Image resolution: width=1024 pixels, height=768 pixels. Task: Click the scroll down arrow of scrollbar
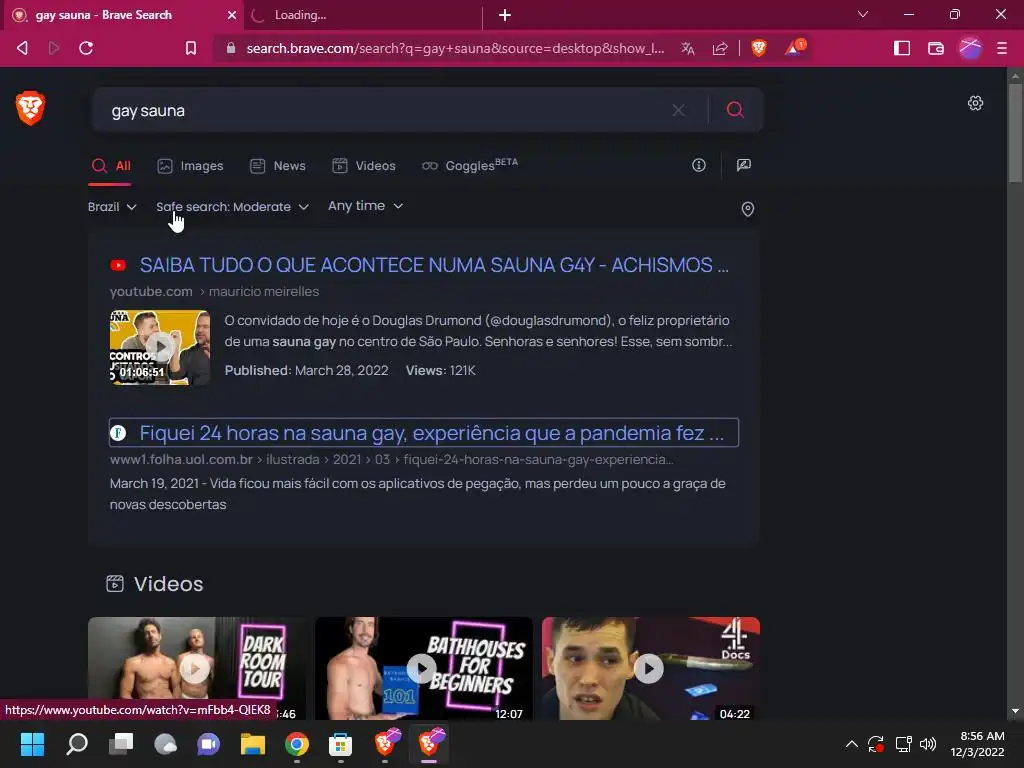[x=1015, y=711]
